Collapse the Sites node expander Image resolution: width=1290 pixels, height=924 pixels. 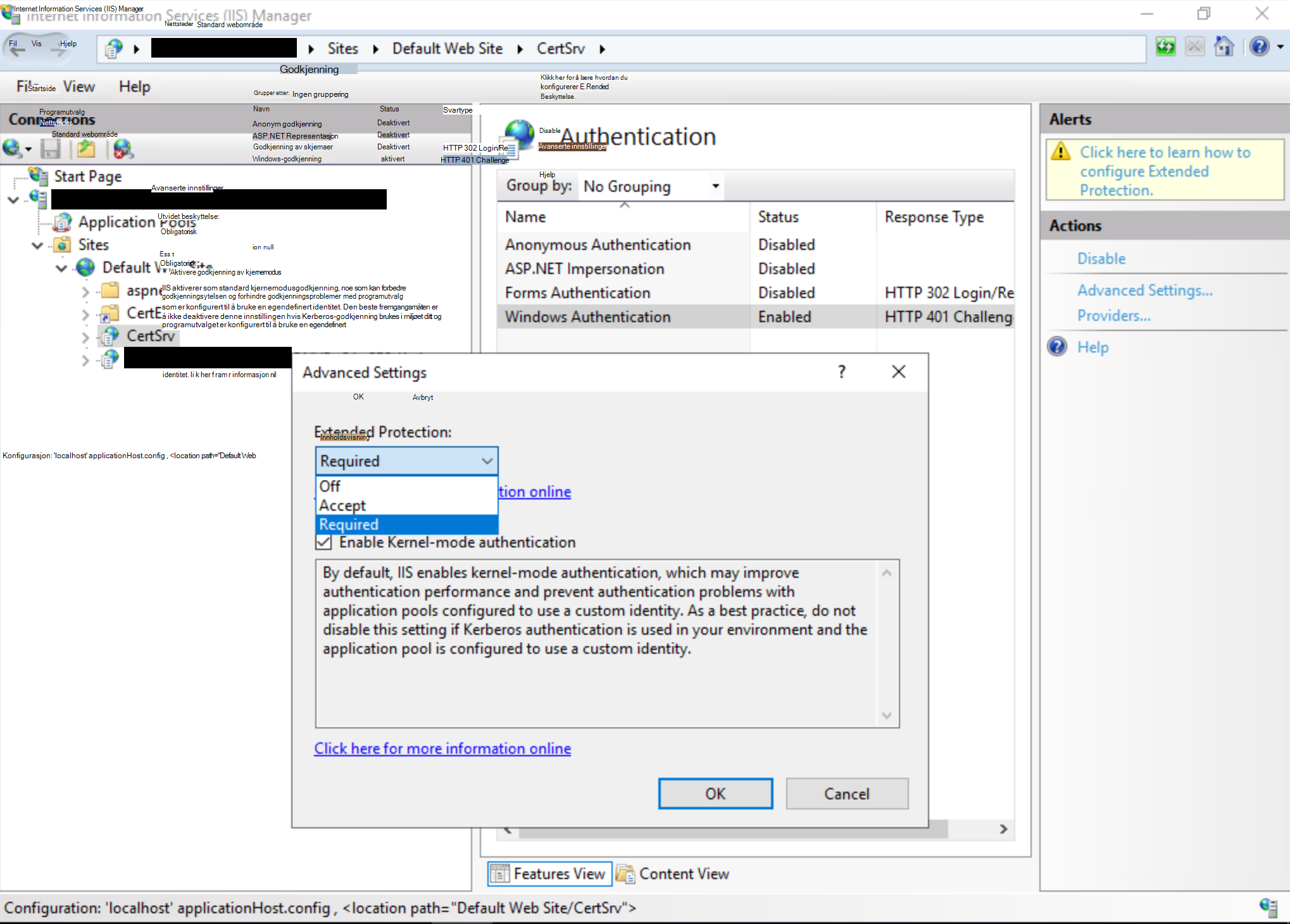[37, 246]
